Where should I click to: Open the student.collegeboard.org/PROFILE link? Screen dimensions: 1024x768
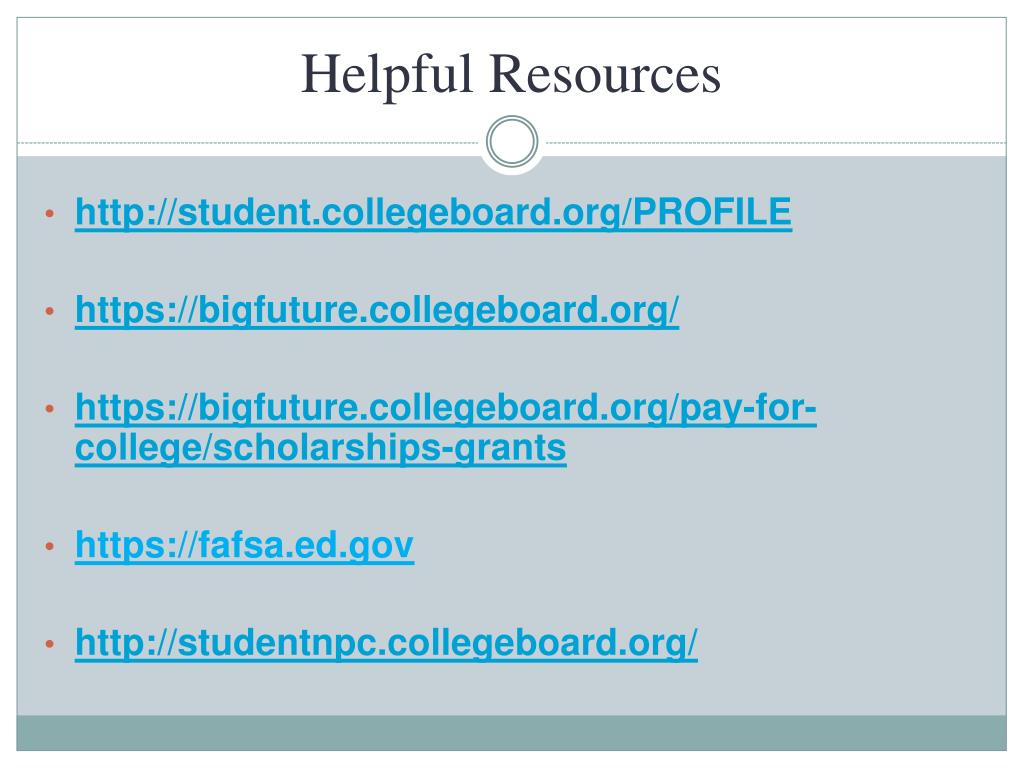[434, 212]
